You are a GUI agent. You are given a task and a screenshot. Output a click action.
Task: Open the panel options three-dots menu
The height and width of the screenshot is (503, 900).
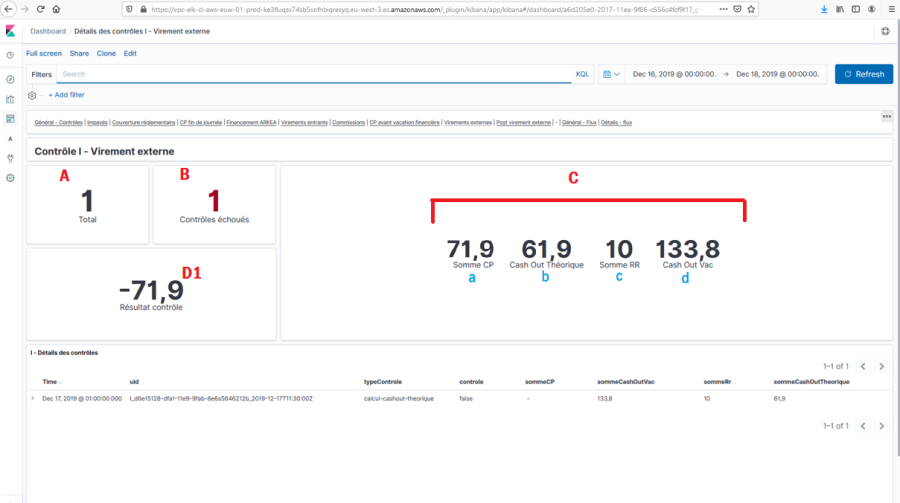886,116
